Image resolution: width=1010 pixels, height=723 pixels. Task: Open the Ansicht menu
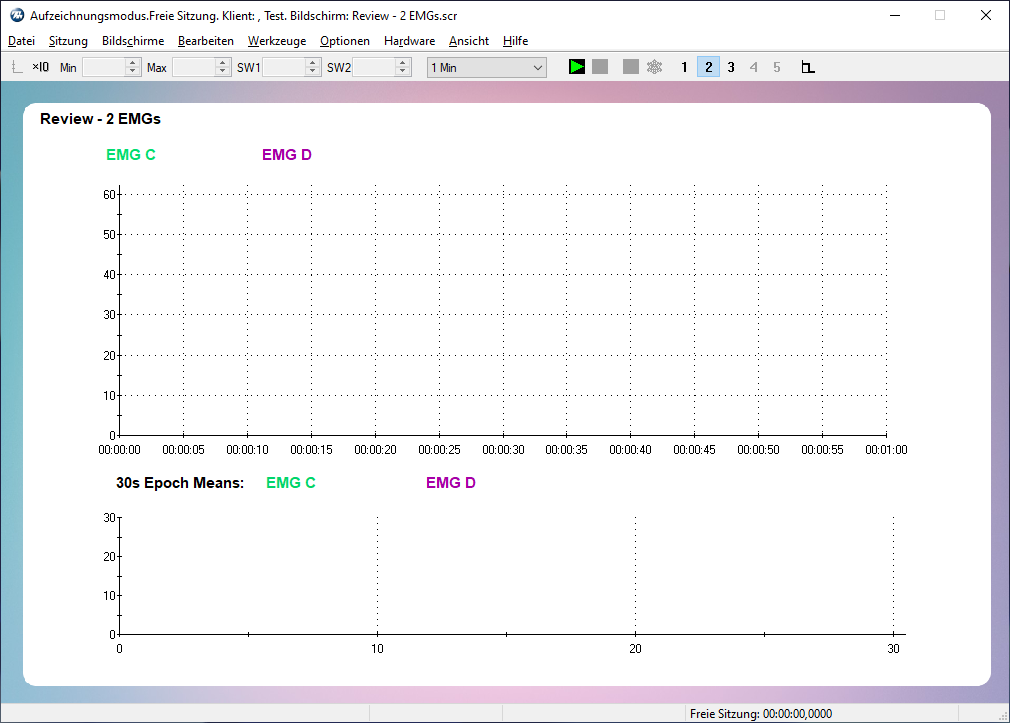[x=469, y=41]
